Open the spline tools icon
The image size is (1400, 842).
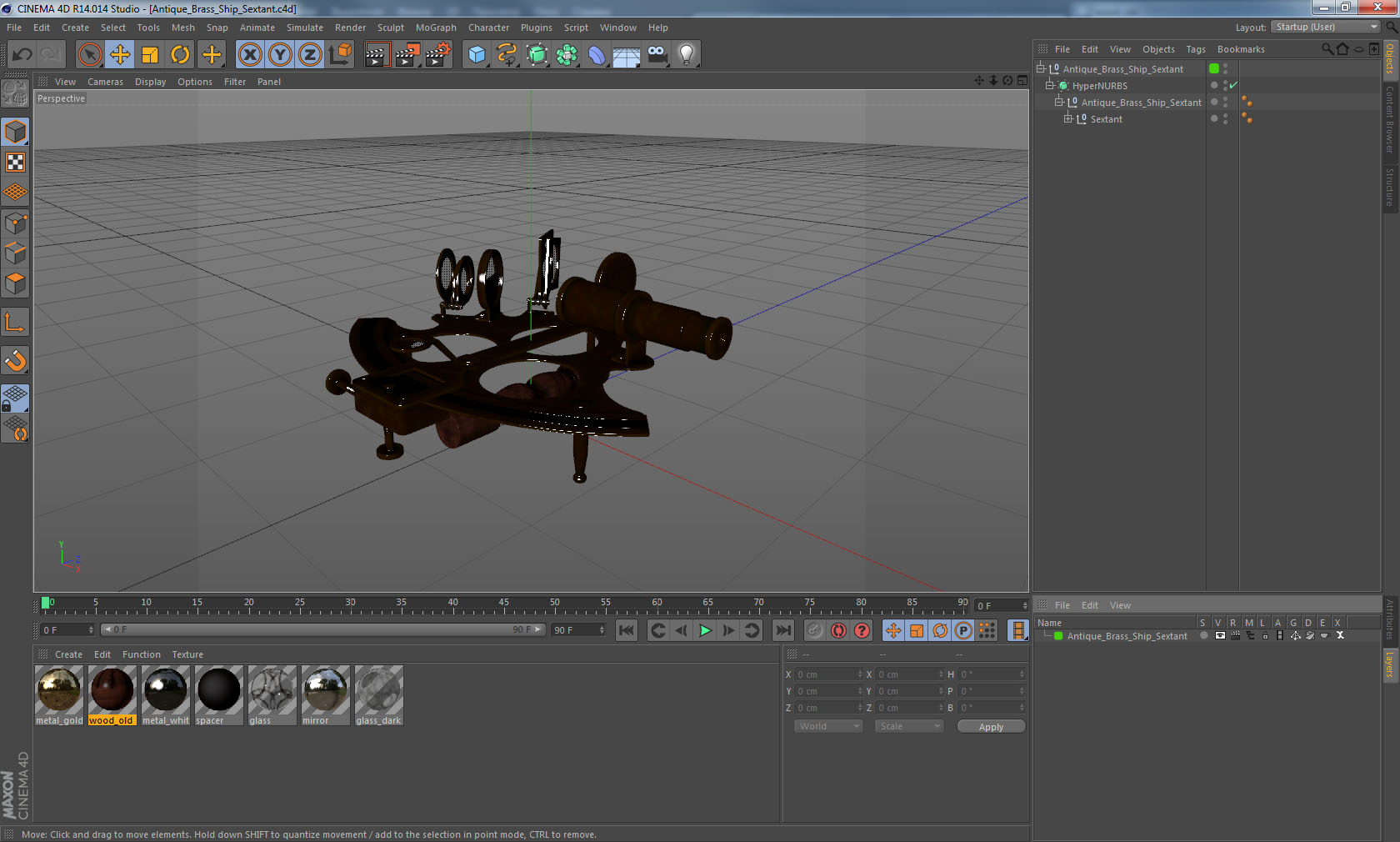tap(507, 55)
